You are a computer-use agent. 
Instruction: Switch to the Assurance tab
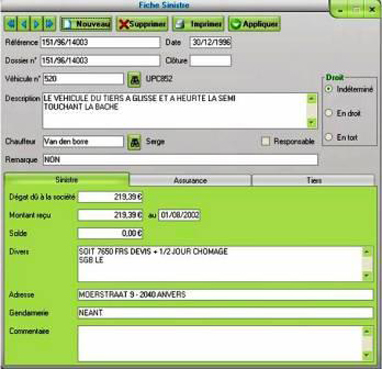[190, 180]
